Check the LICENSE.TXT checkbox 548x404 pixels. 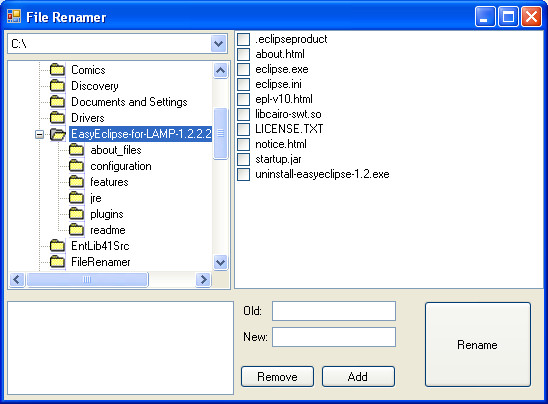[244, 129]
